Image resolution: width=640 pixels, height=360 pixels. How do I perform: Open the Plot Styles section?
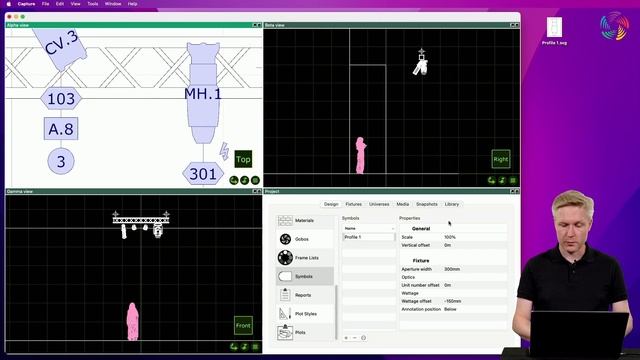tap(304, 314)
